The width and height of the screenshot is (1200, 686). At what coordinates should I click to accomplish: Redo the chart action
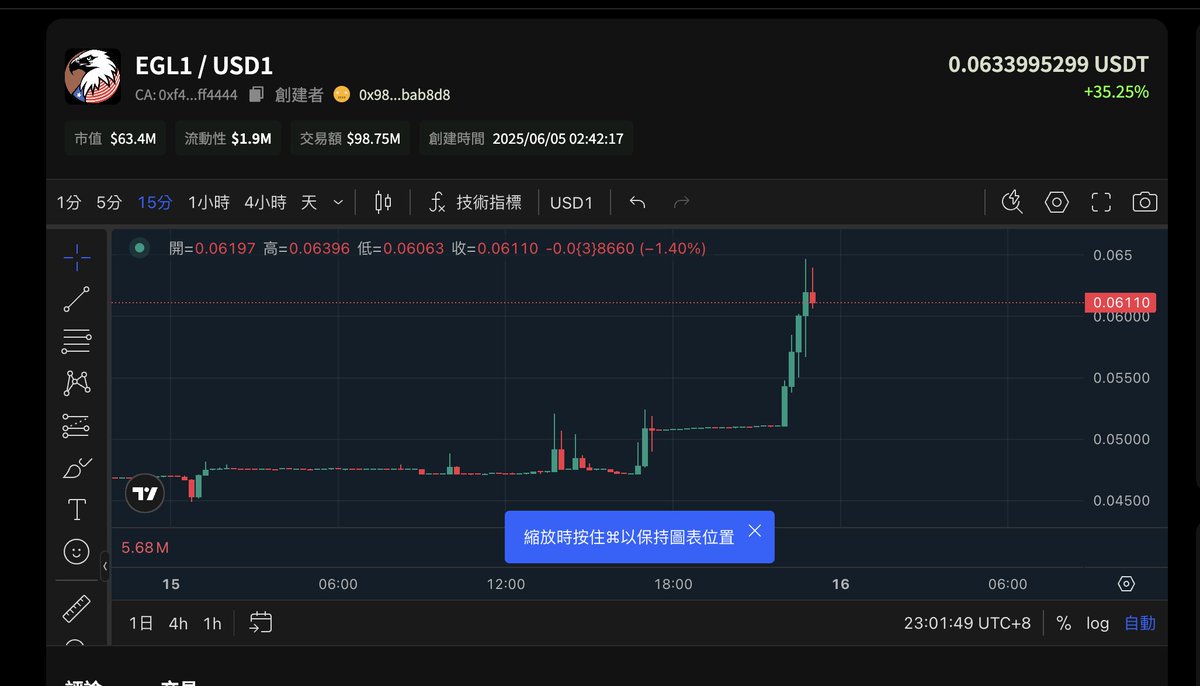(x=681, y=202)
